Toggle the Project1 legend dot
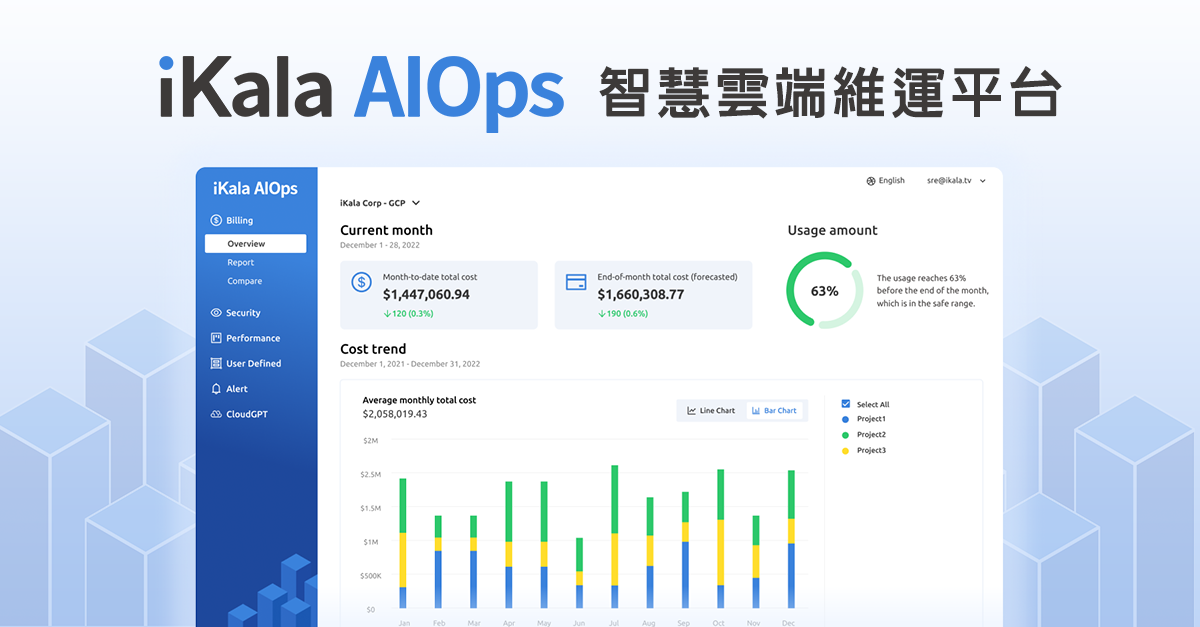 pyautogui.click(x=846, y=419)
